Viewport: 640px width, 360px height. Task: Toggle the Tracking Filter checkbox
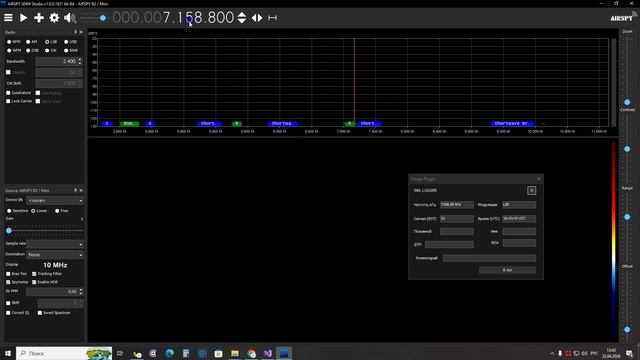coord(34,274)
